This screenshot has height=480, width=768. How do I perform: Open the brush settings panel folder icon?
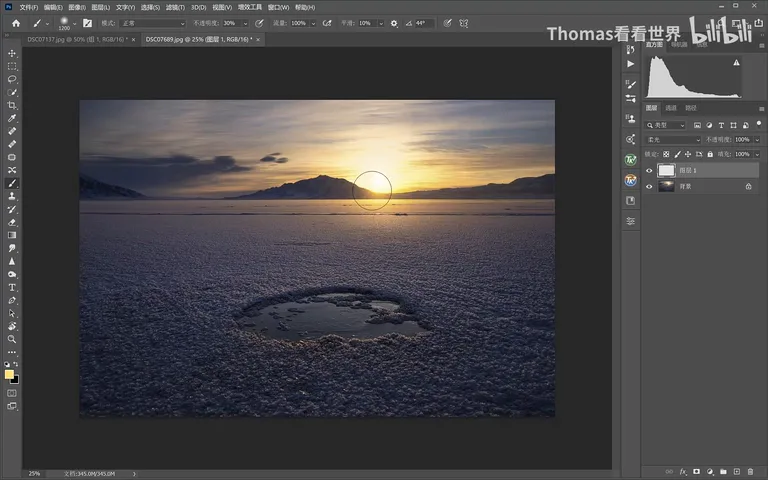click(88, 23)
